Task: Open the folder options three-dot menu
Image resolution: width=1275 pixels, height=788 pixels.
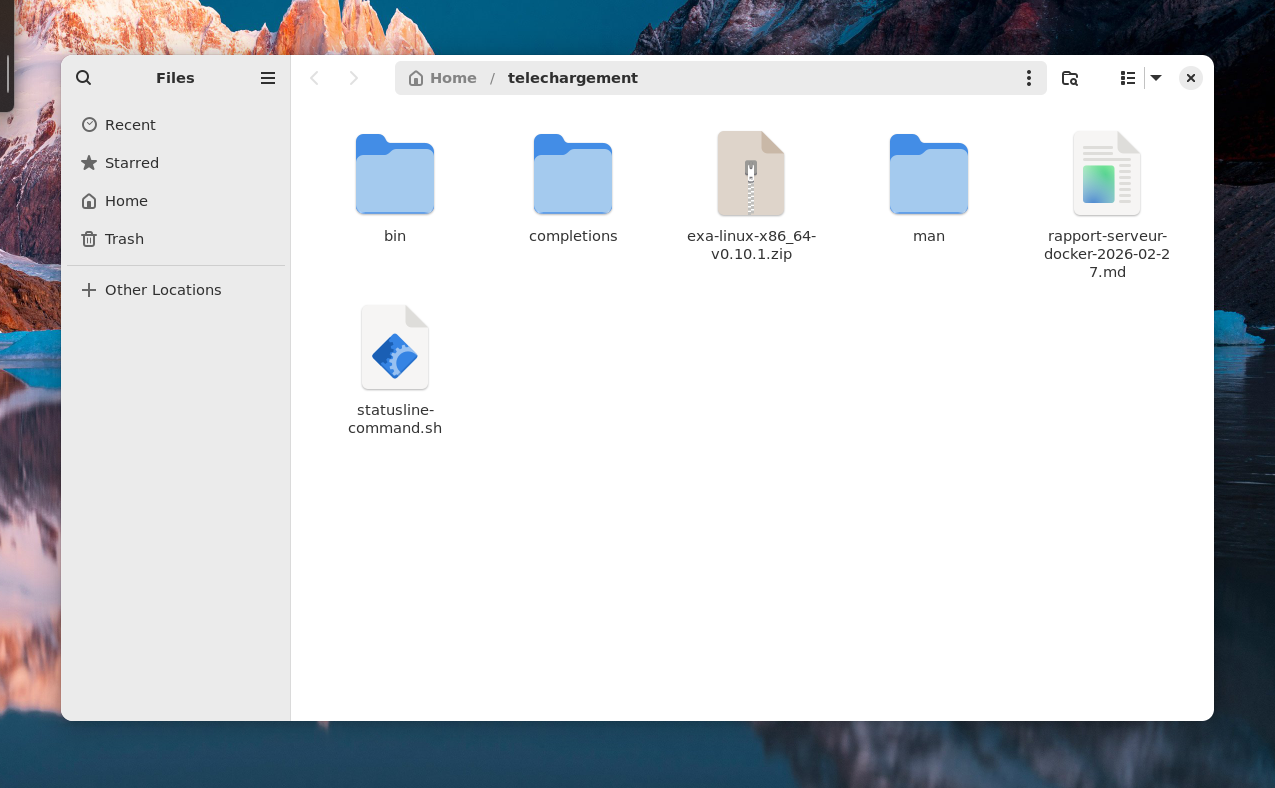Action: click(1028, 78)
